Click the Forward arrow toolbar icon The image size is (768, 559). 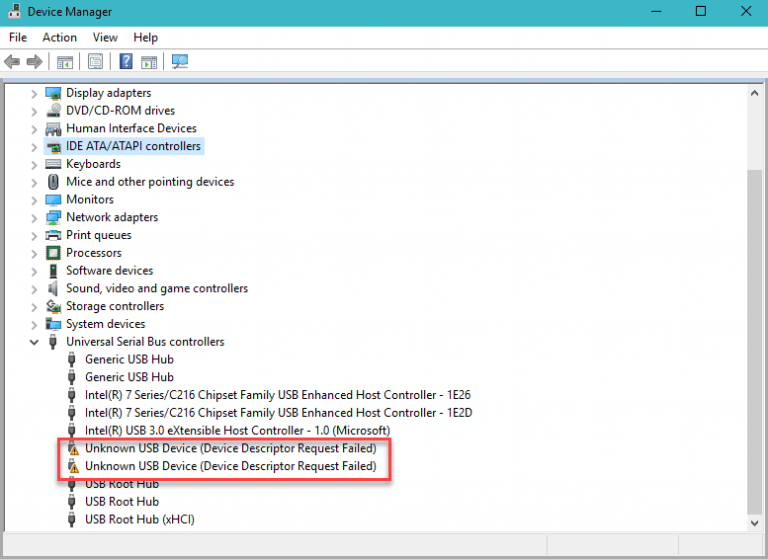pyautogui.click(x=34, y=62)
